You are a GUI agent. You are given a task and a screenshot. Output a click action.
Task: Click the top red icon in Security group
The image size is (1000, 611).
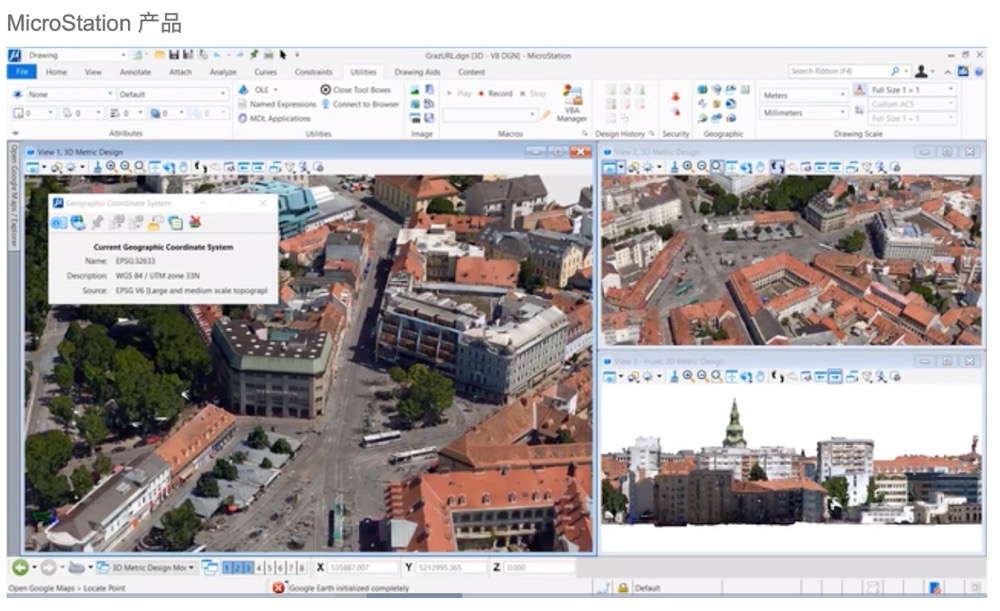point(675,96)
